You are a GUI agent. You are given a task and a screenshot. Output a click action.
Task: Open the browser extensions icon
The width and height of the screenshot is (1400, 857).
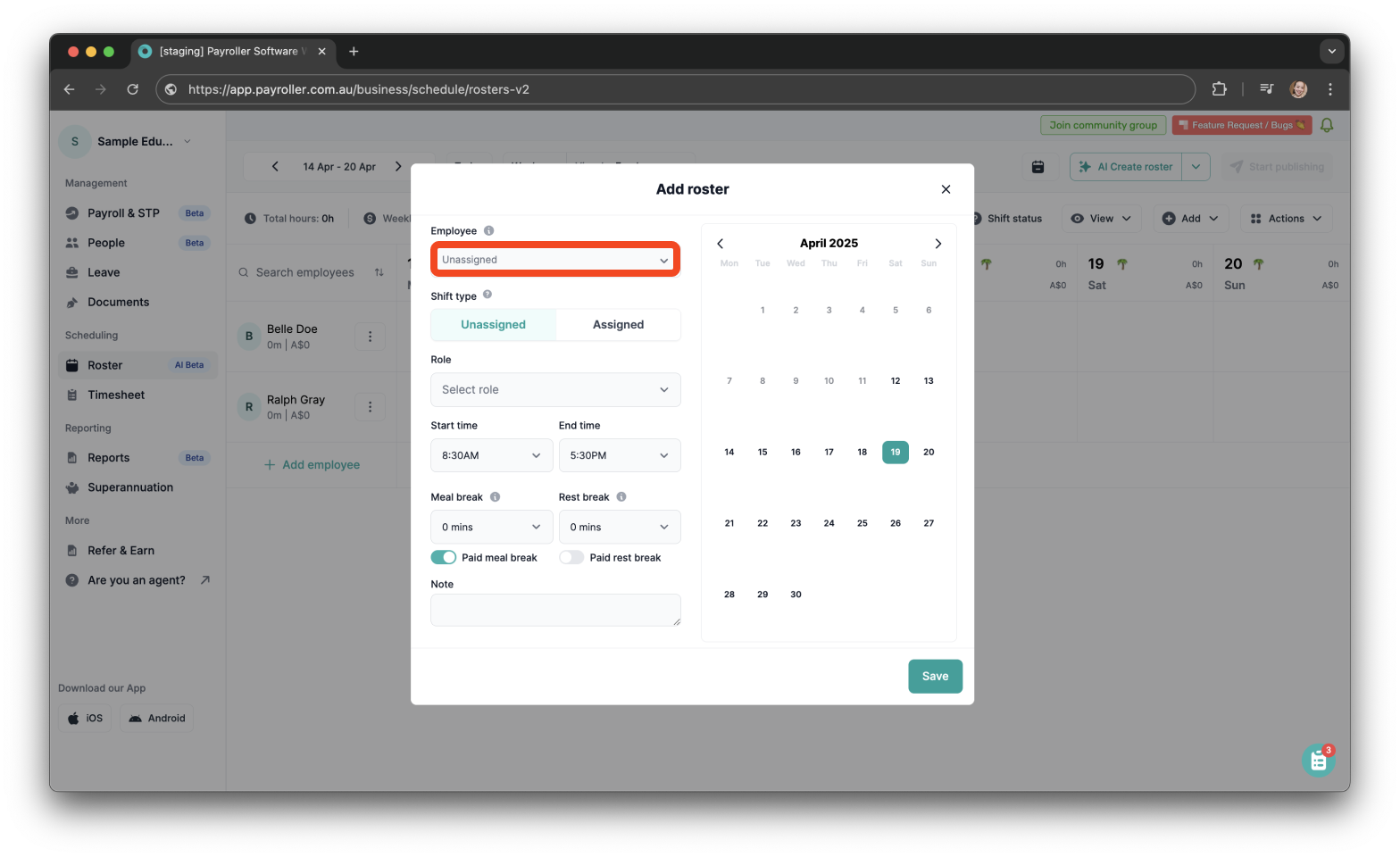pos(1219,89)
